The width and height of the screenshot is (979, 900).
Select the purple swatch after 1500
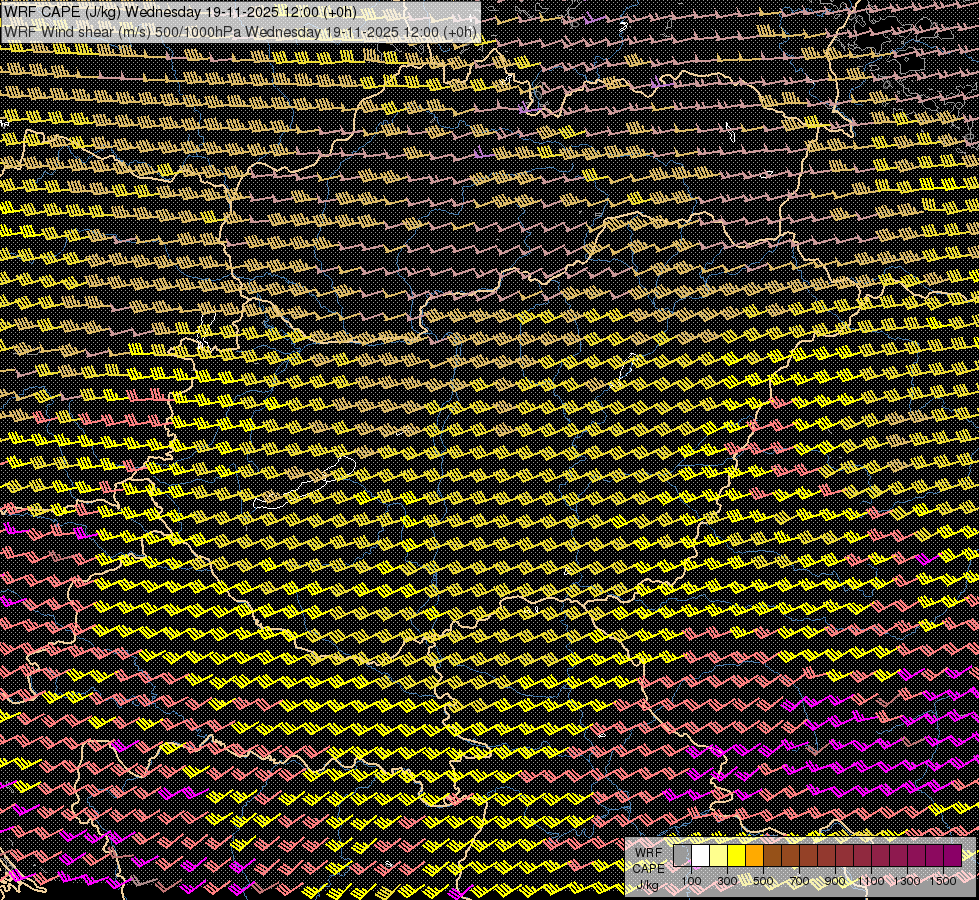(x=953, y=856)
